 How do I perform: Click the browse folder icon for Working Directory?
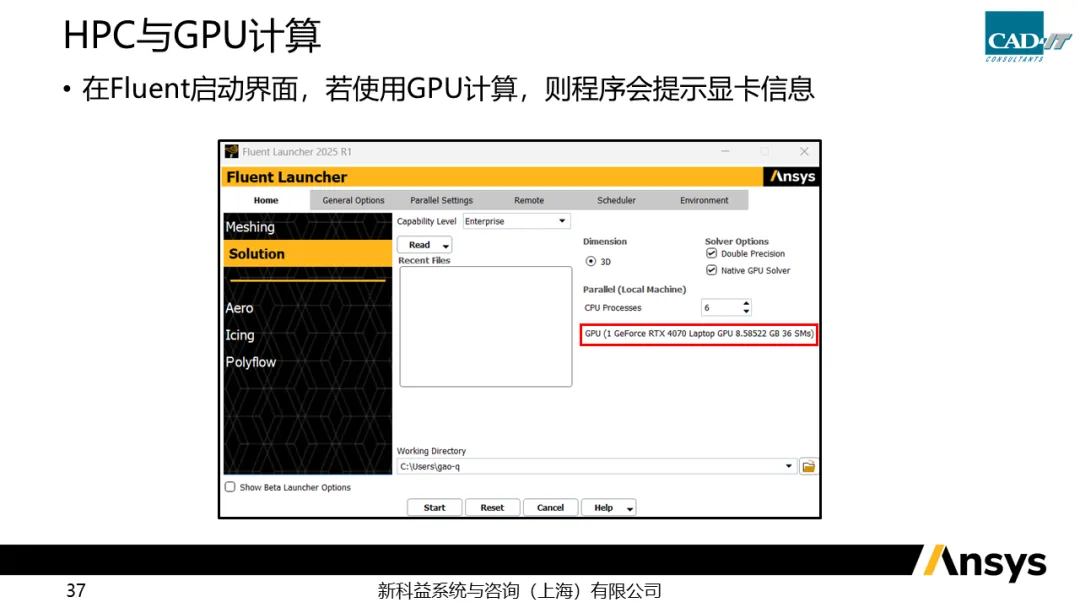808,466
